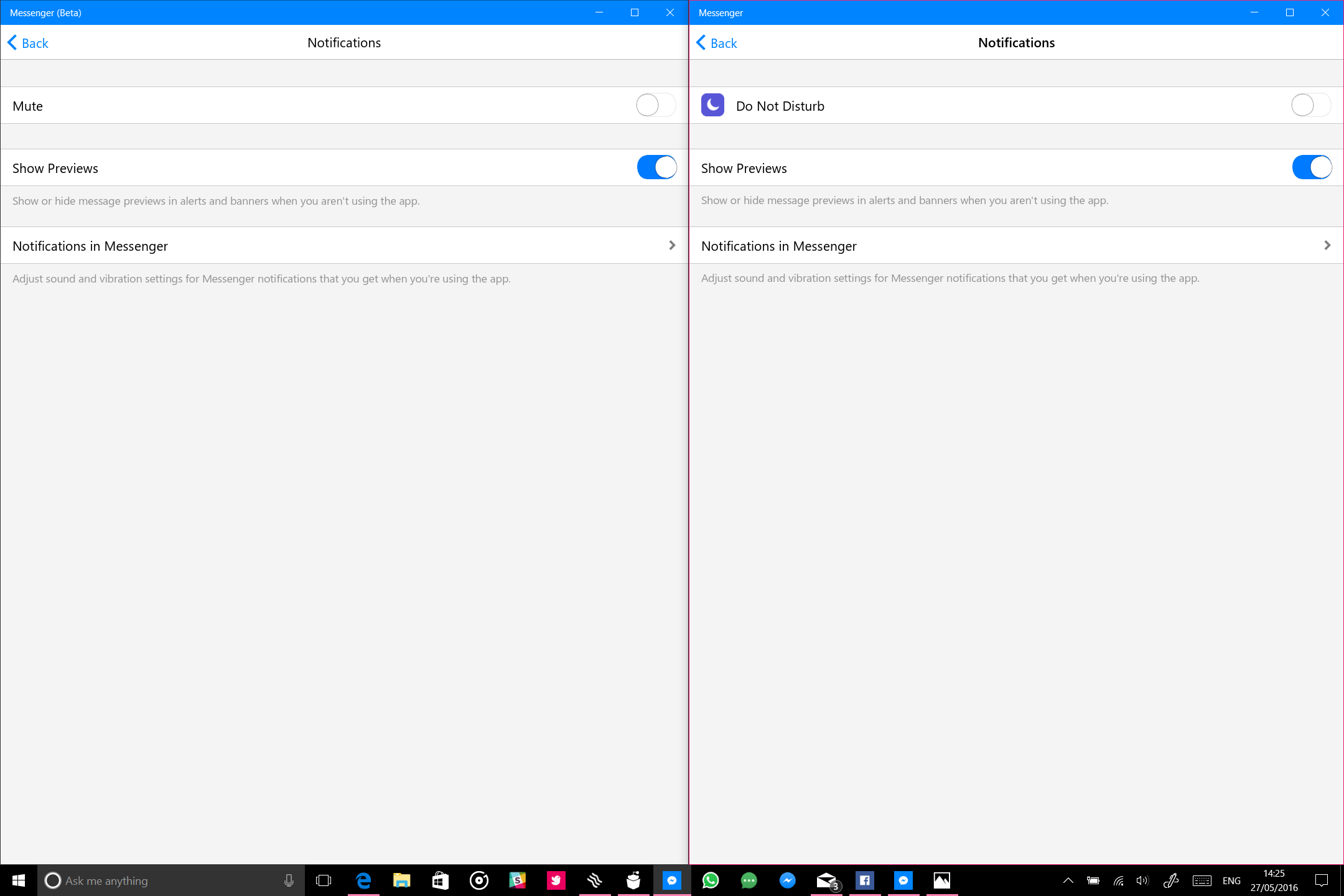Open the Facebook app in the taskbar
Screen dimensions: 1344x896
[x=865, y=880]
